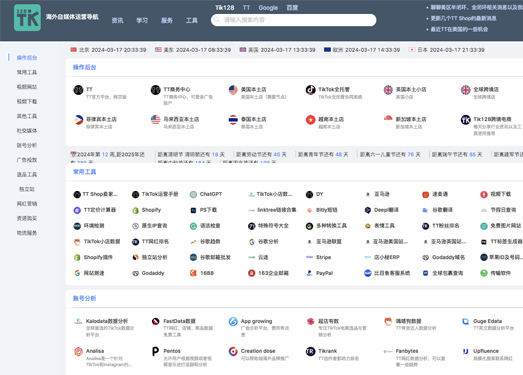This screenshot has width=523, height=375.
Task: Select 视频下载 in the left sidebar
Action: (27, 101)
